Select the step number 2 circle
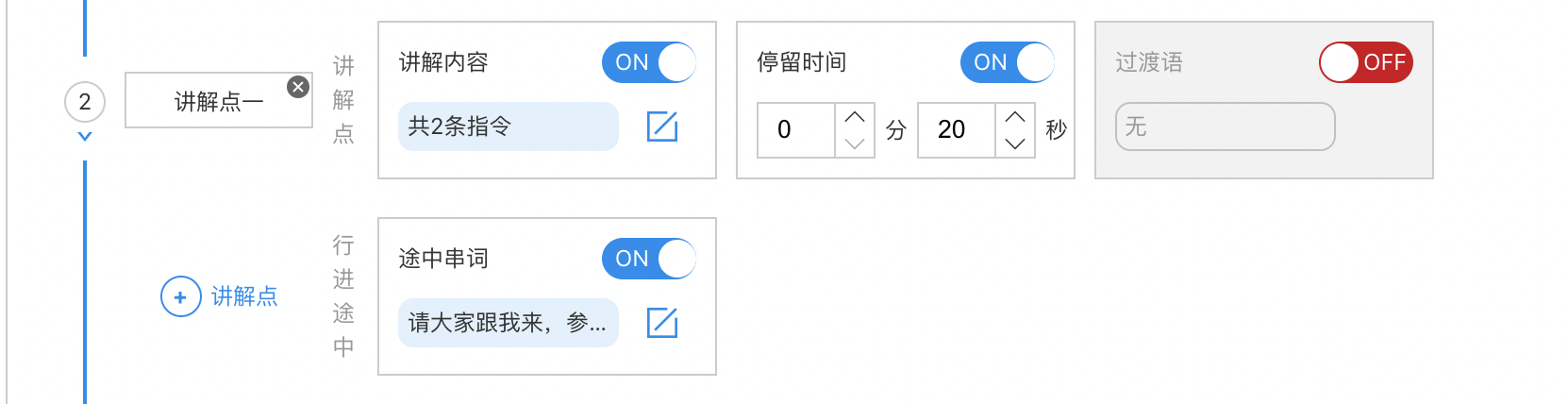The width and height of the screenshot is (1568, 404). pyautogui.click(x=85, y=102)
